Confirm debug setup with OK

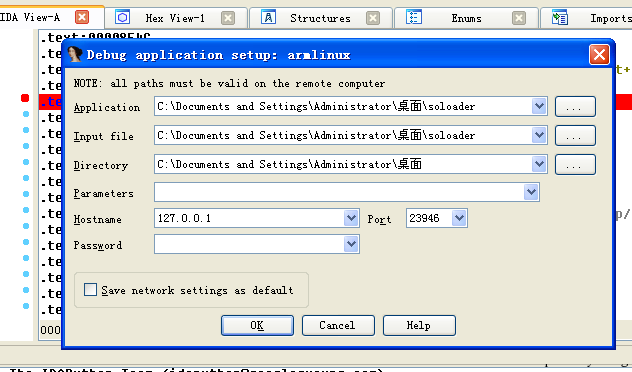(x=257, y=325)
